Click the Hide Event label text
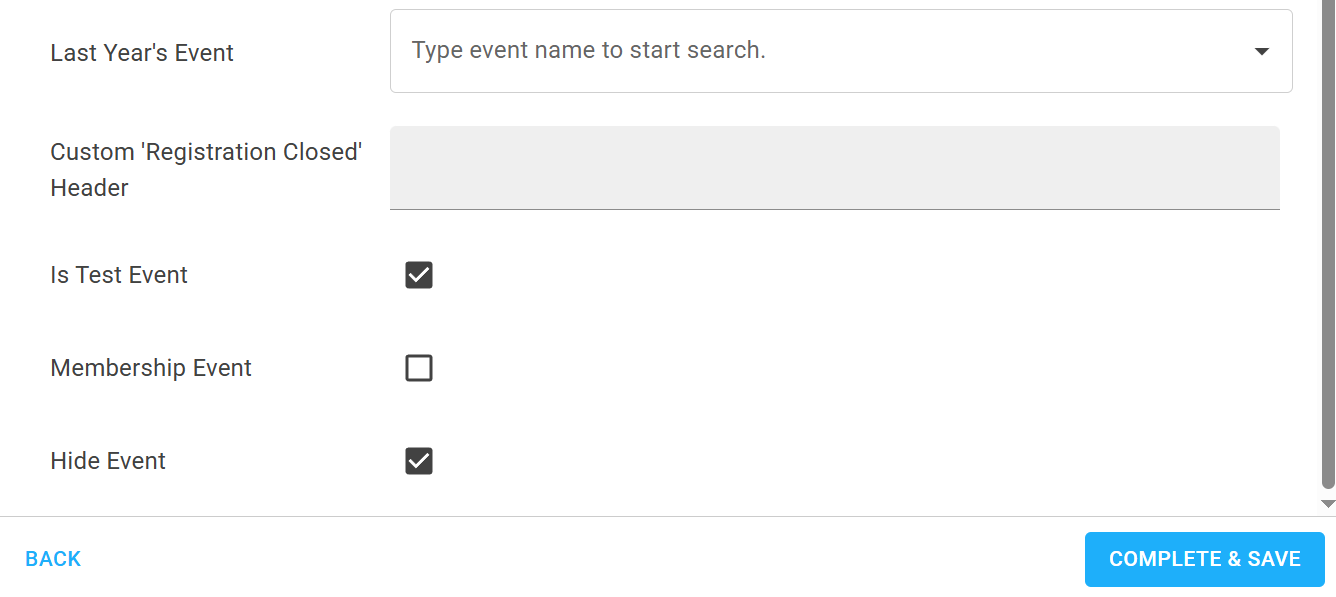 click(107, 460)
